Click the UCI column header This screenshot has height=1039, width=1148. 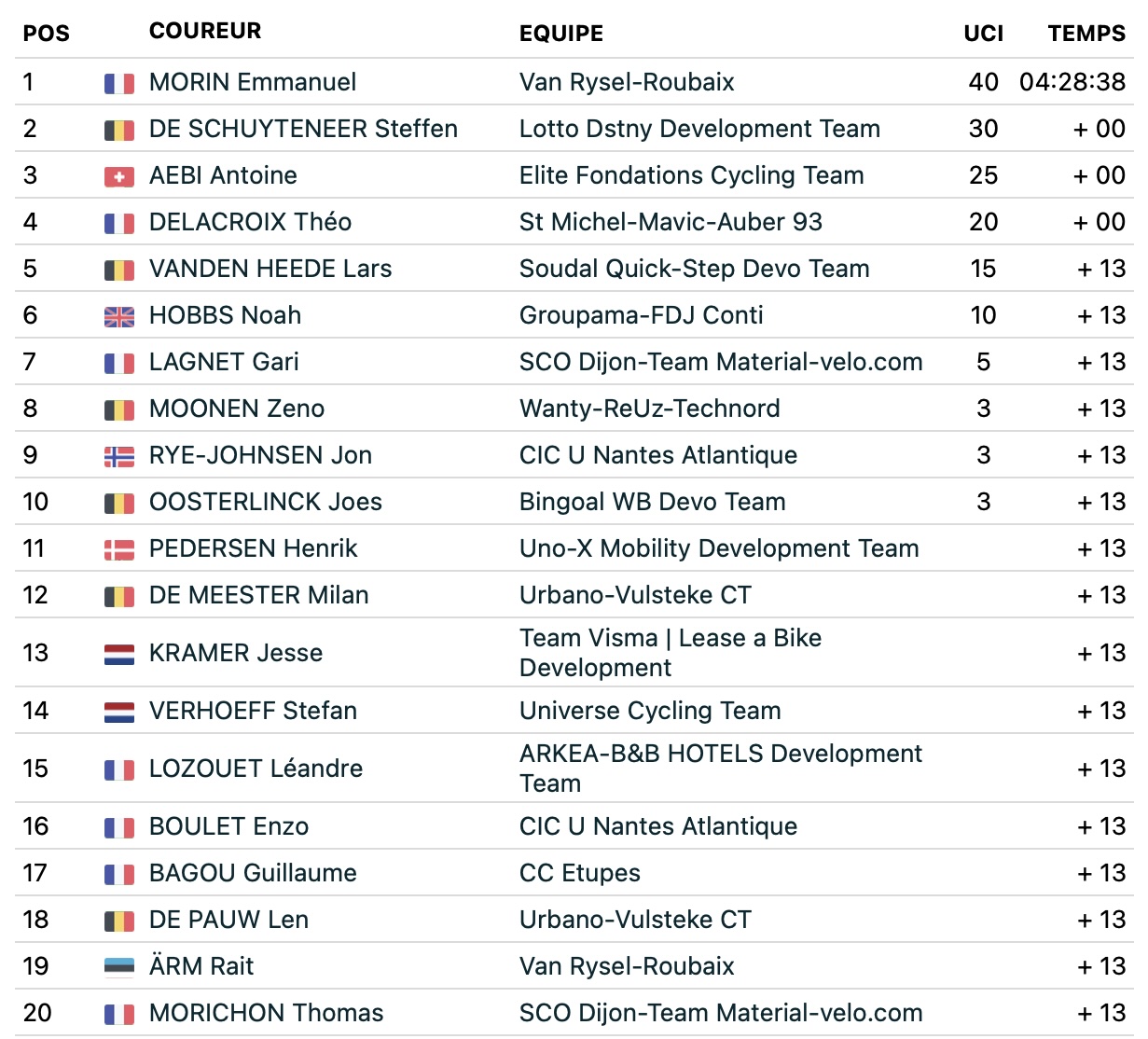tap(984, 34)
